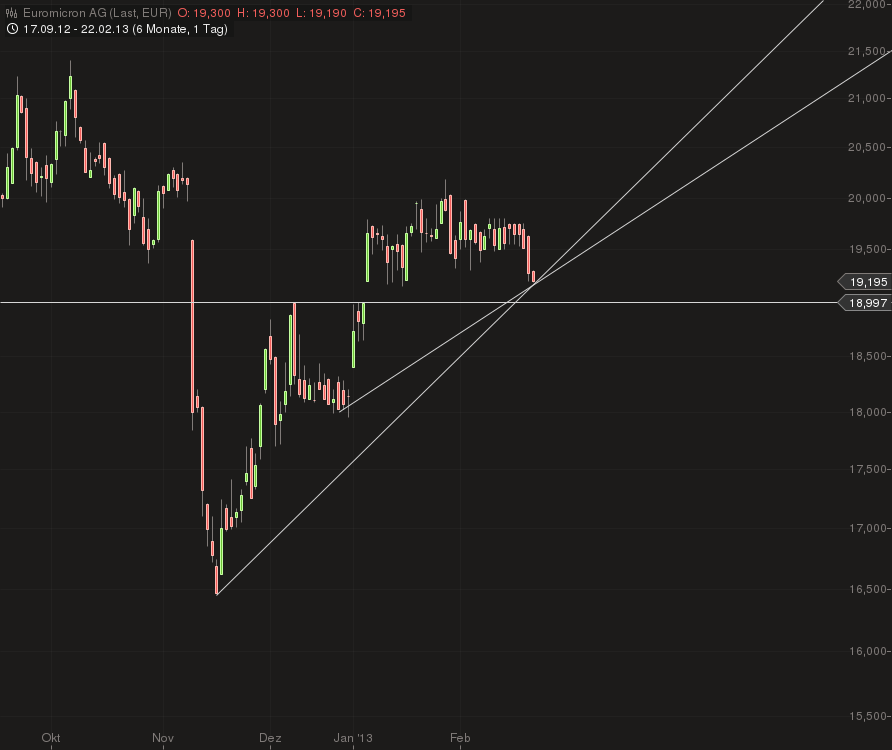Screen dimensions: 892x750
Task: Click the red Open value O: 19,300
Action: click(204, 12)
